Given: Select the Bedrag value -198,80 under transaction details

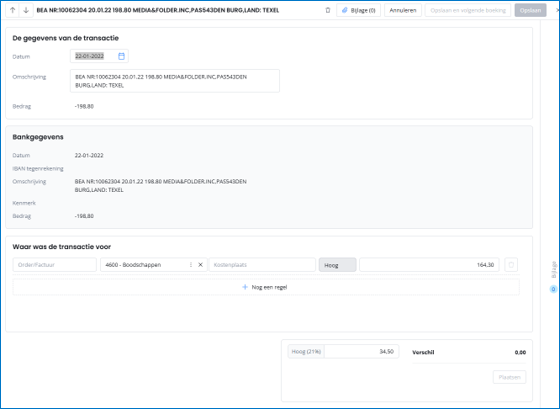Looking at the screenshot, I should coord(84,106).
